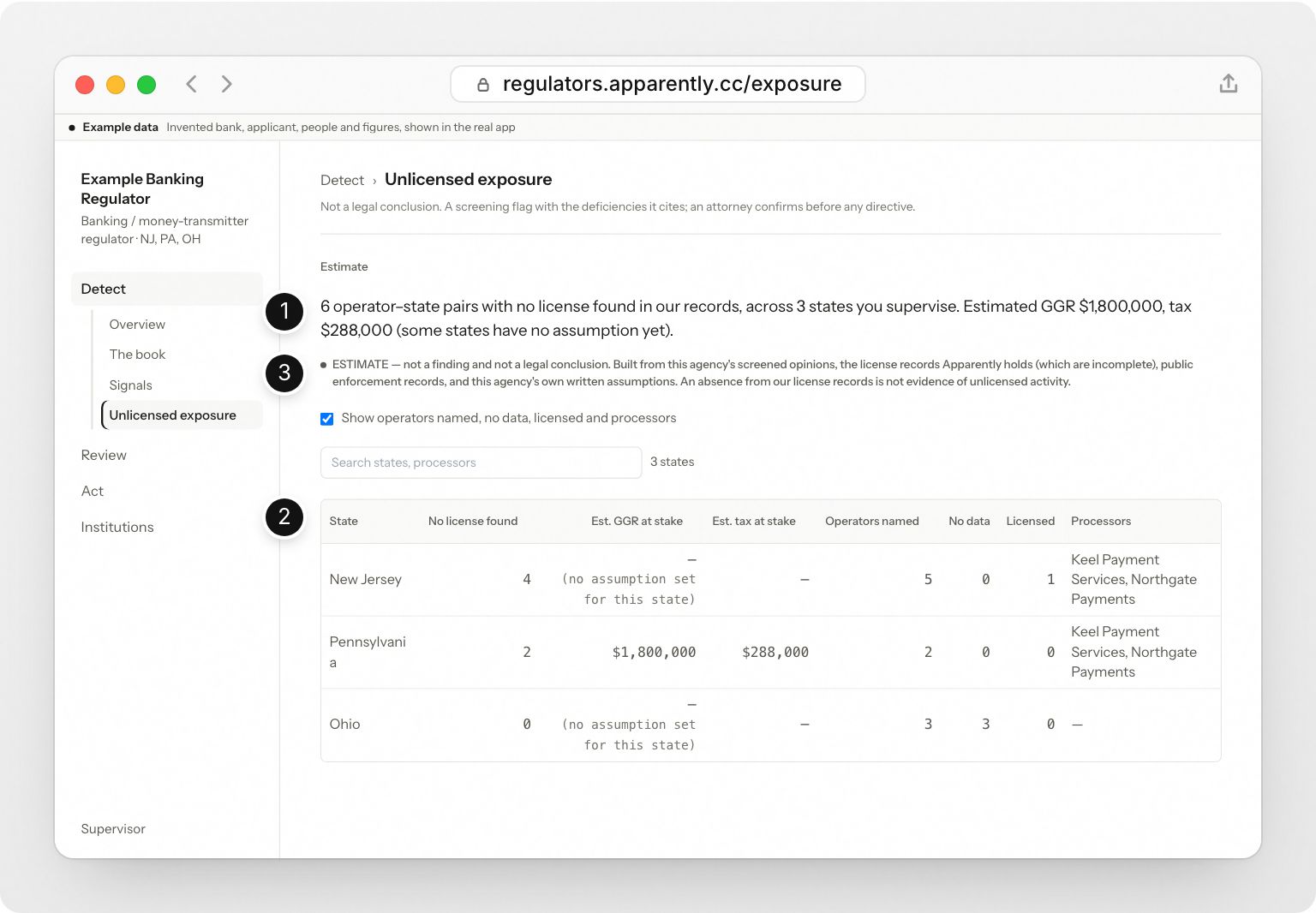
Task: Open the Act section
Action: coord(93,492)
